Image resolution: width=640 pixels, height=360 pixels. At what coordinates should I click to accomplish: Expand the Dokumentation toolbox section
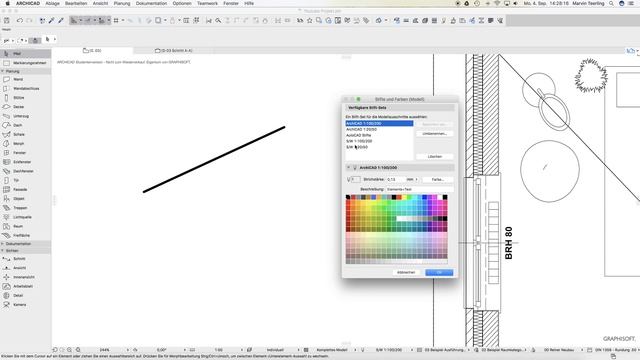pyautogui.click(x=3, y=244)
